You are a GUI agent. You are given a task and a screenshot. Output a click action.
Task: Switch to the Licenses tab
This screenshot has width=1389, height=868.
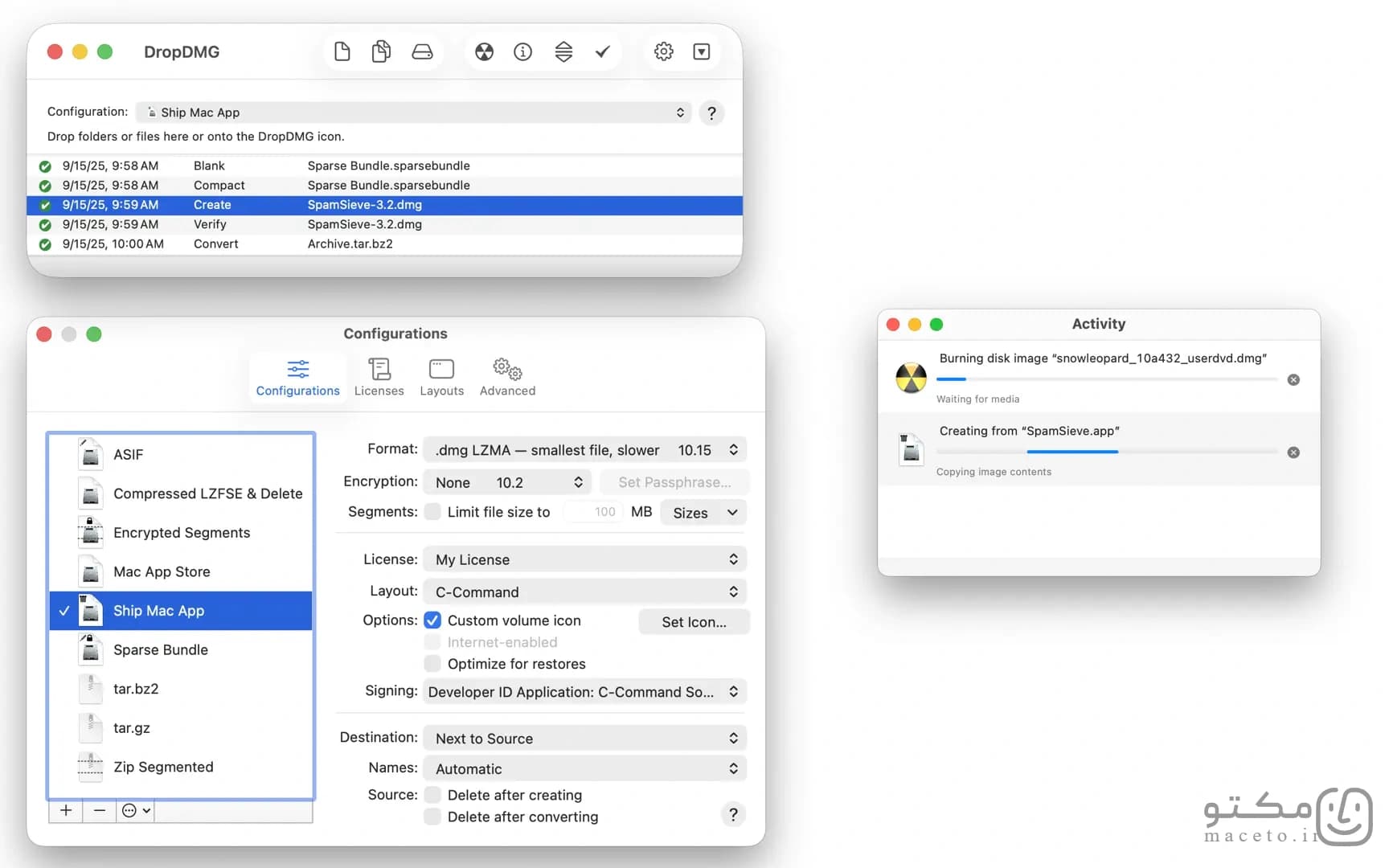tap(379, 378)
